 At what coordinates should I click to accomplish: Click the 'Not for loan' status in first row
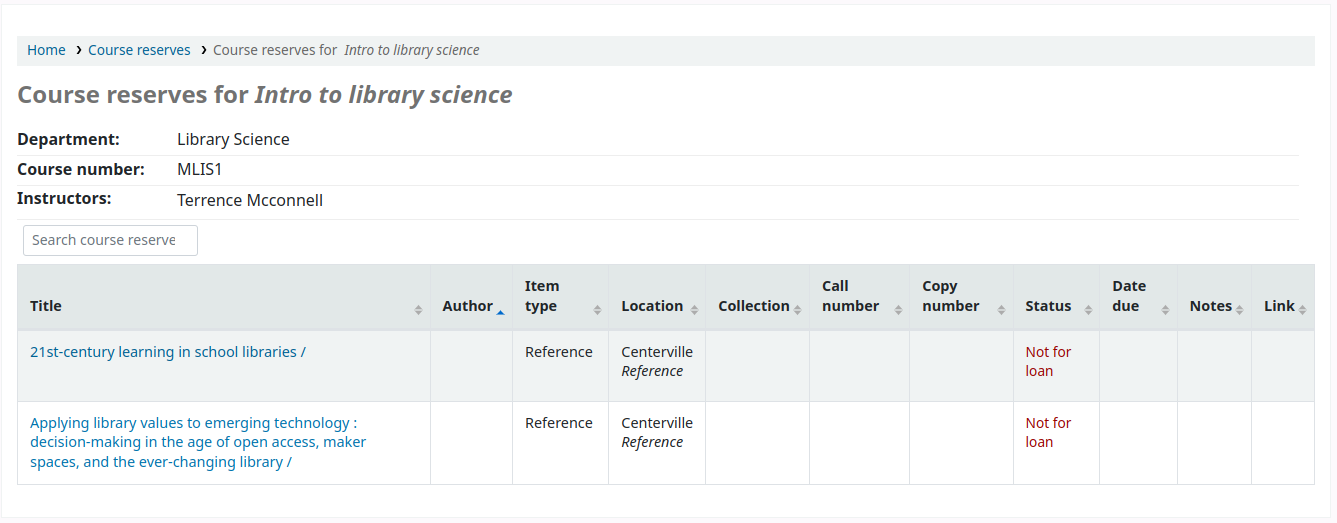[1047, 361]
